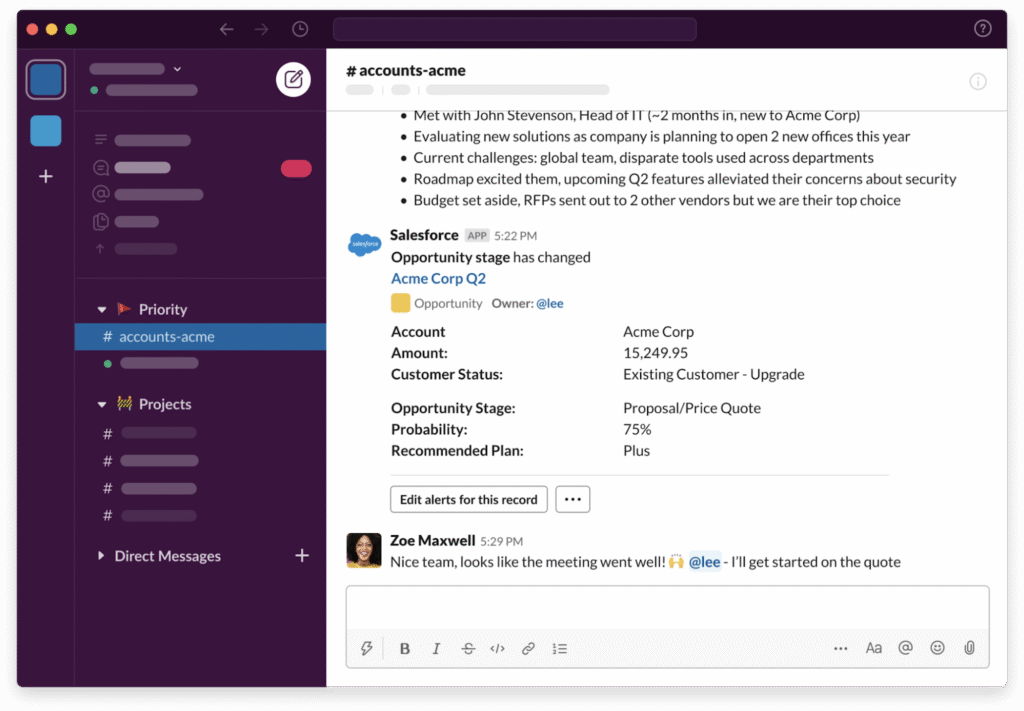Select the accounts-acme channel

coord(166,337)
